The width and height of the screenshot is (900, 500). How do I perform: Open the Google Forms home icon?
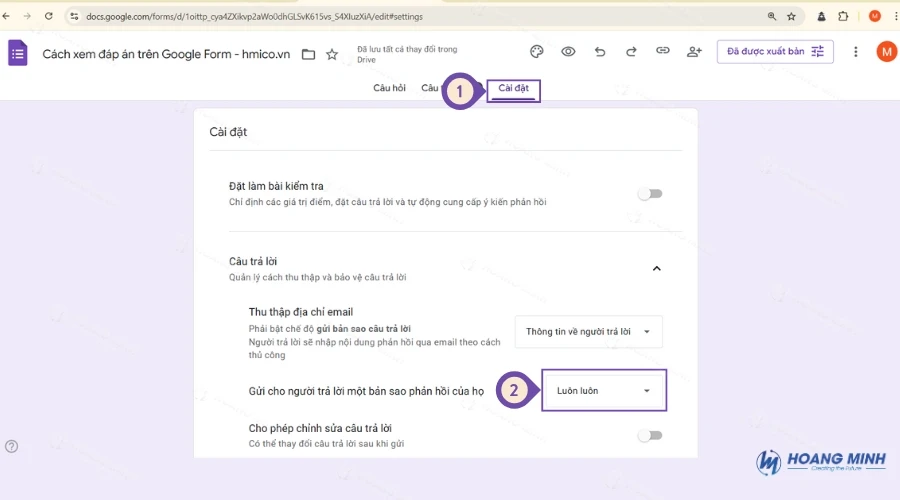[18, 53]
